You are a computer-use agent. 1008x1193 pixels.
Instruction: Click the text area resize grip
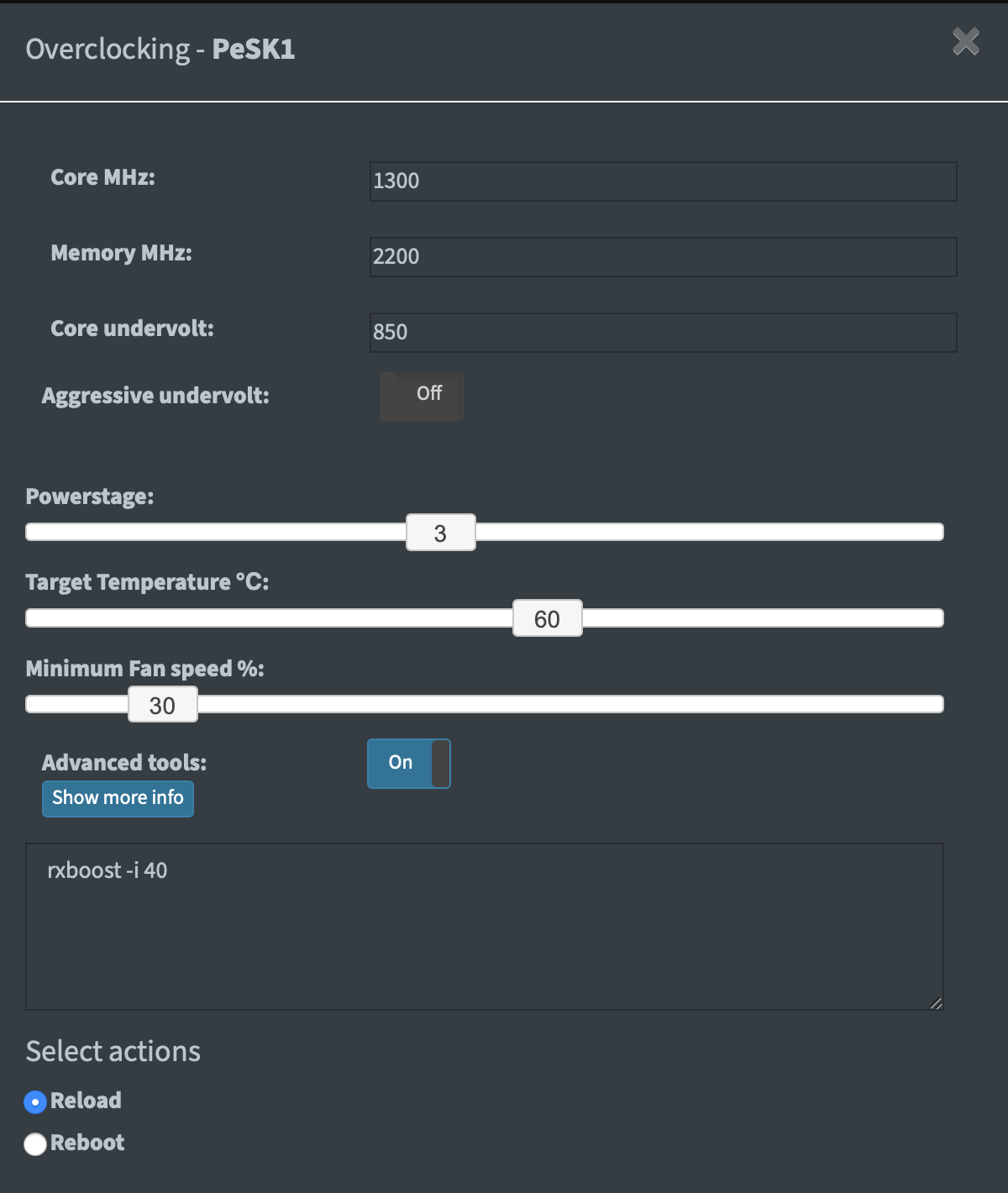click(936, 1002)
